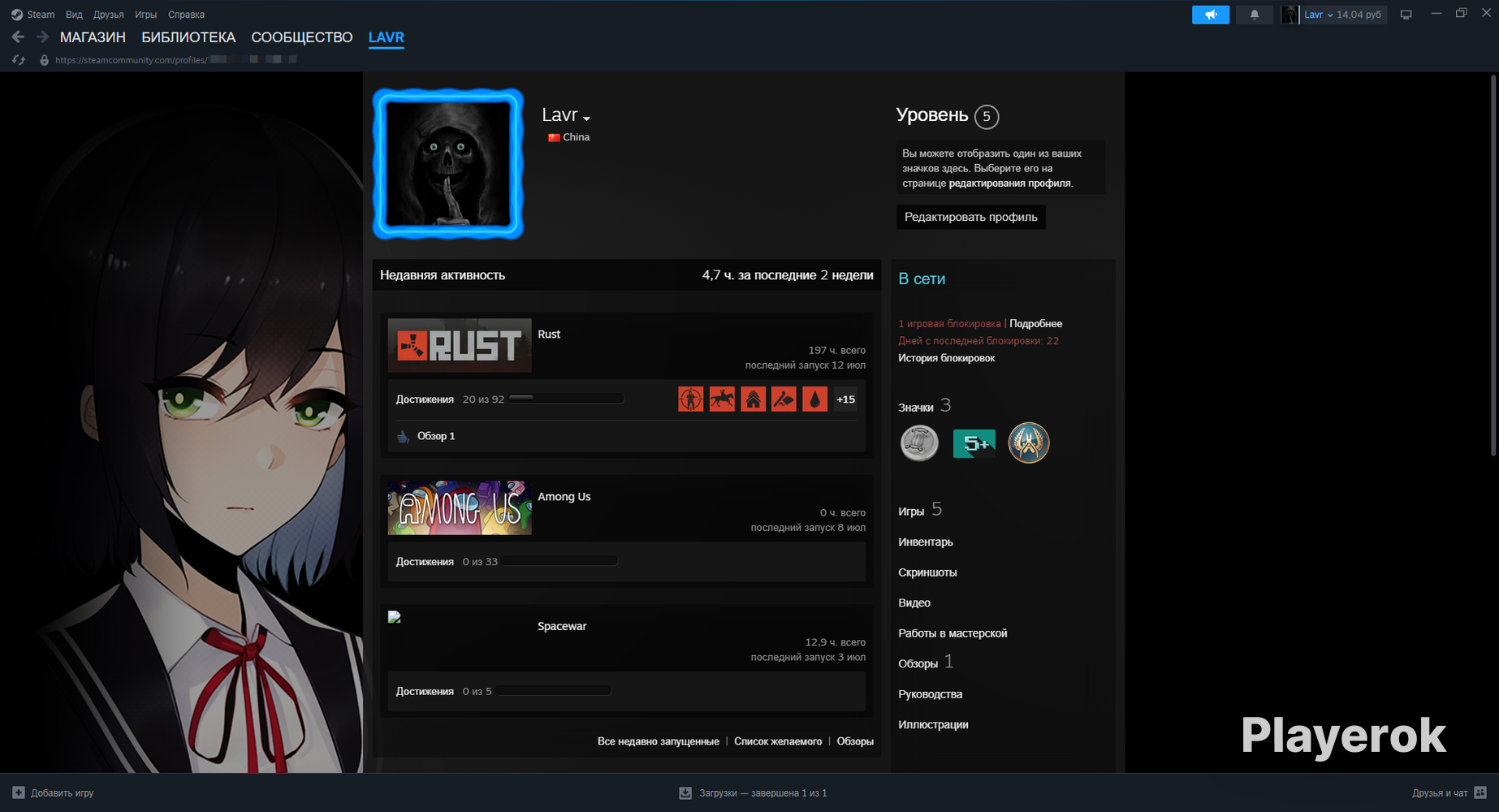Image resolution: width=1499 pixels, height=812 pixels.
Task: Show the +15 more Rust achievements
Action: [x=845, y=400]
